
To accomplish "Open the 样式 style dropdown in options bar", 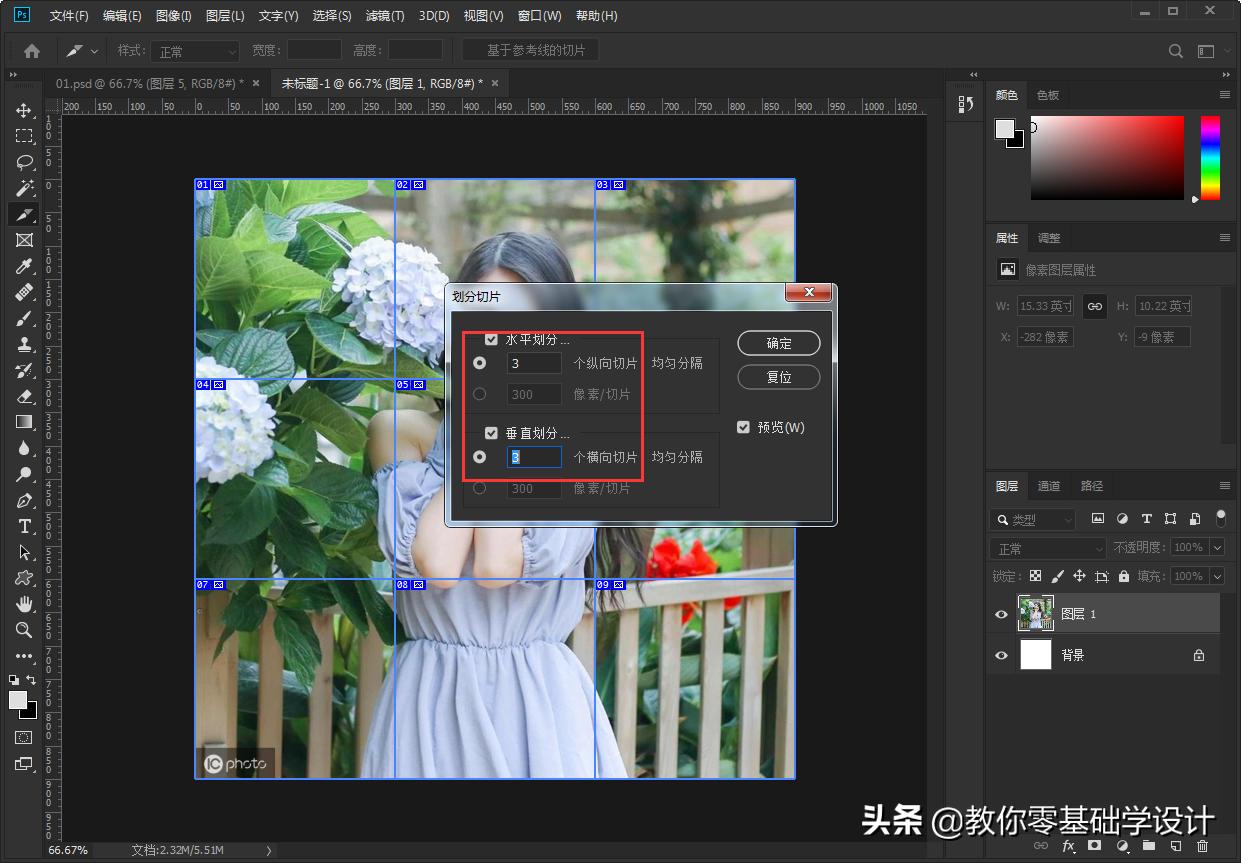I will (x=198, y=51).
